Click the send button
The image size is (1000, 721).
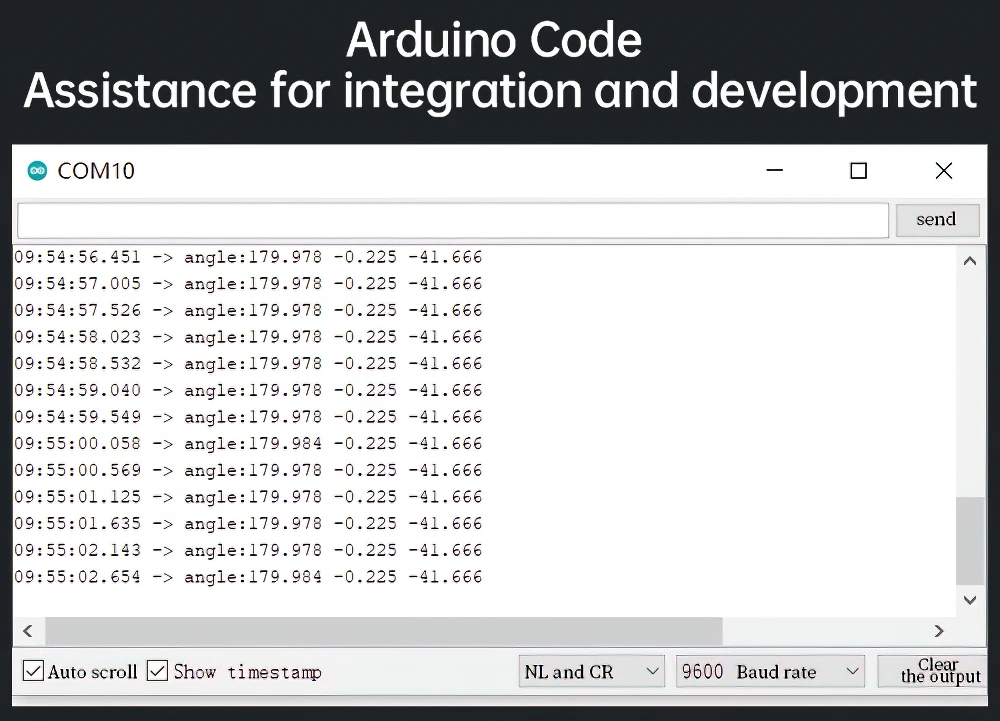click(x=937, y=220)
